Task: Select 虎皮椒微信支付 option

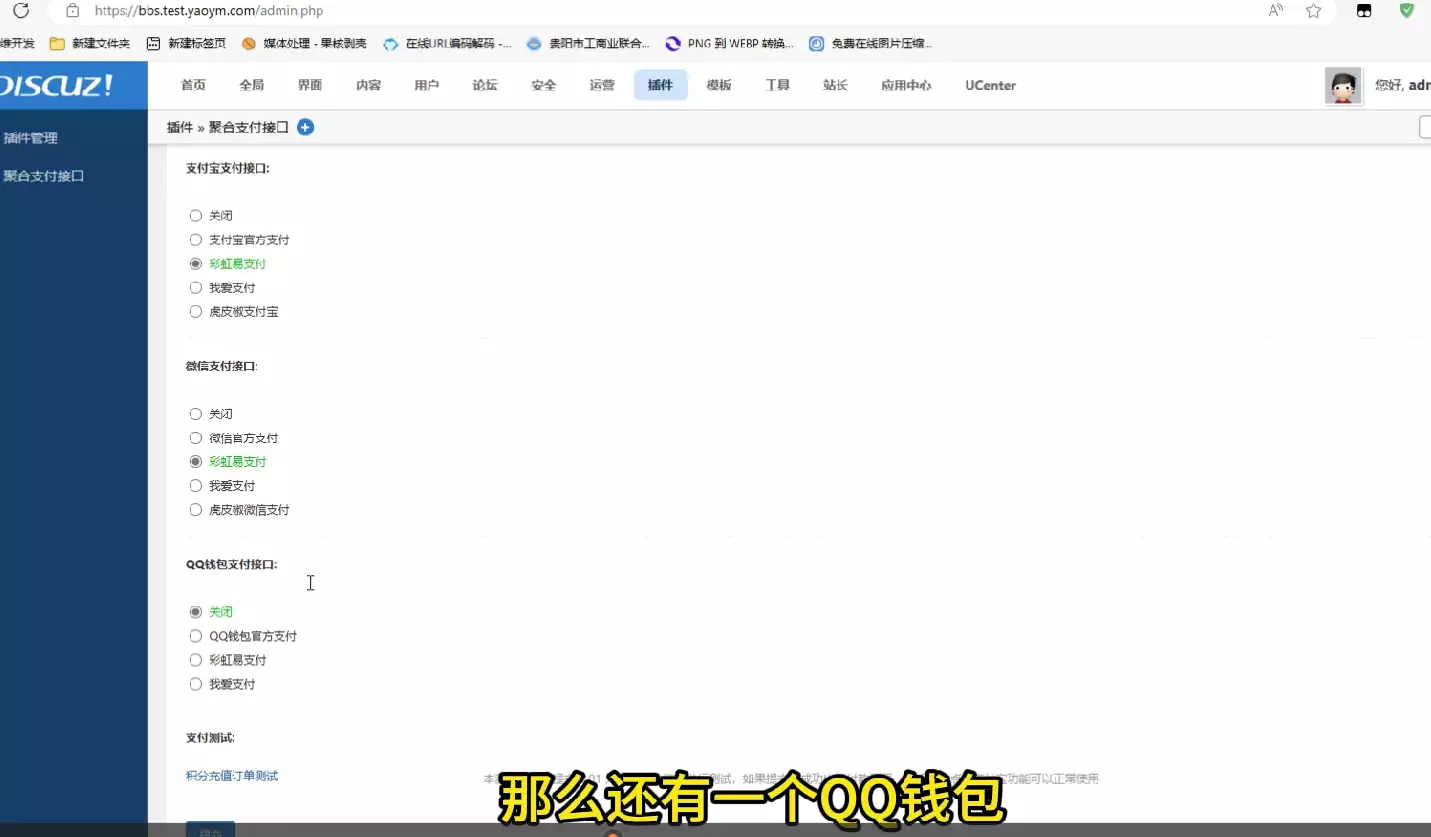Action: pos(196,510)
